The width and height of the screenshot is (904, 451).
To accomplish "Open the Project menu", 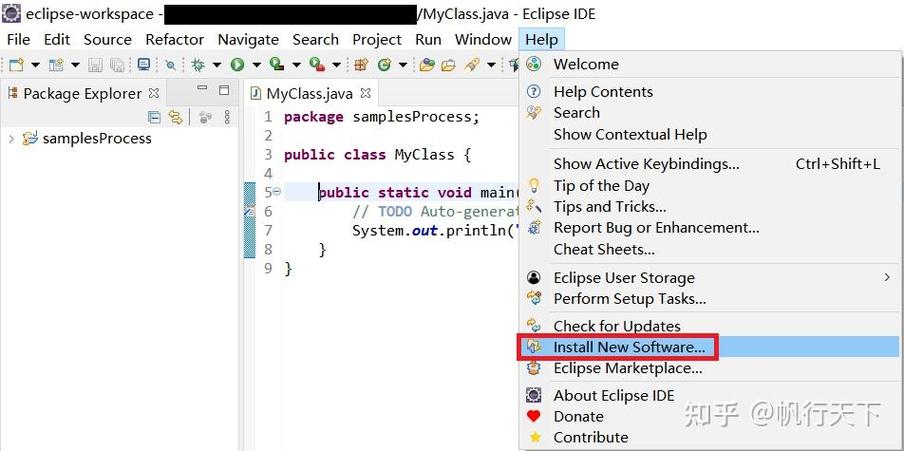I will (x=377, y=40).
